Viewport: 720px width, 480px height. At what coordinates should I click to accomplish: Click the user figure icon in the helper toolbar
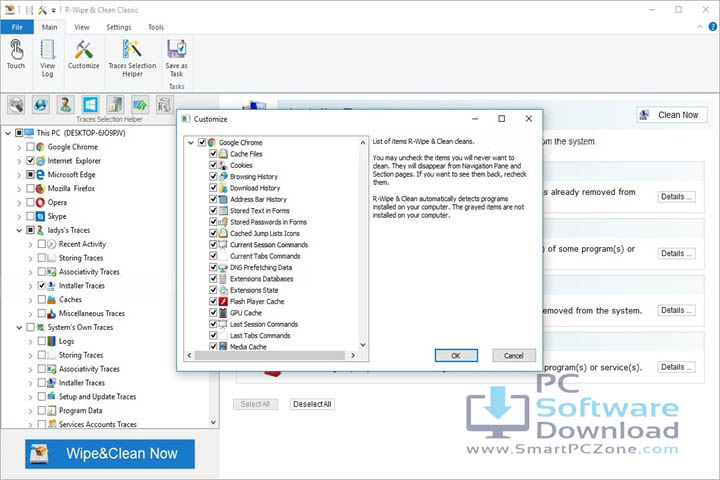[65, 105]
